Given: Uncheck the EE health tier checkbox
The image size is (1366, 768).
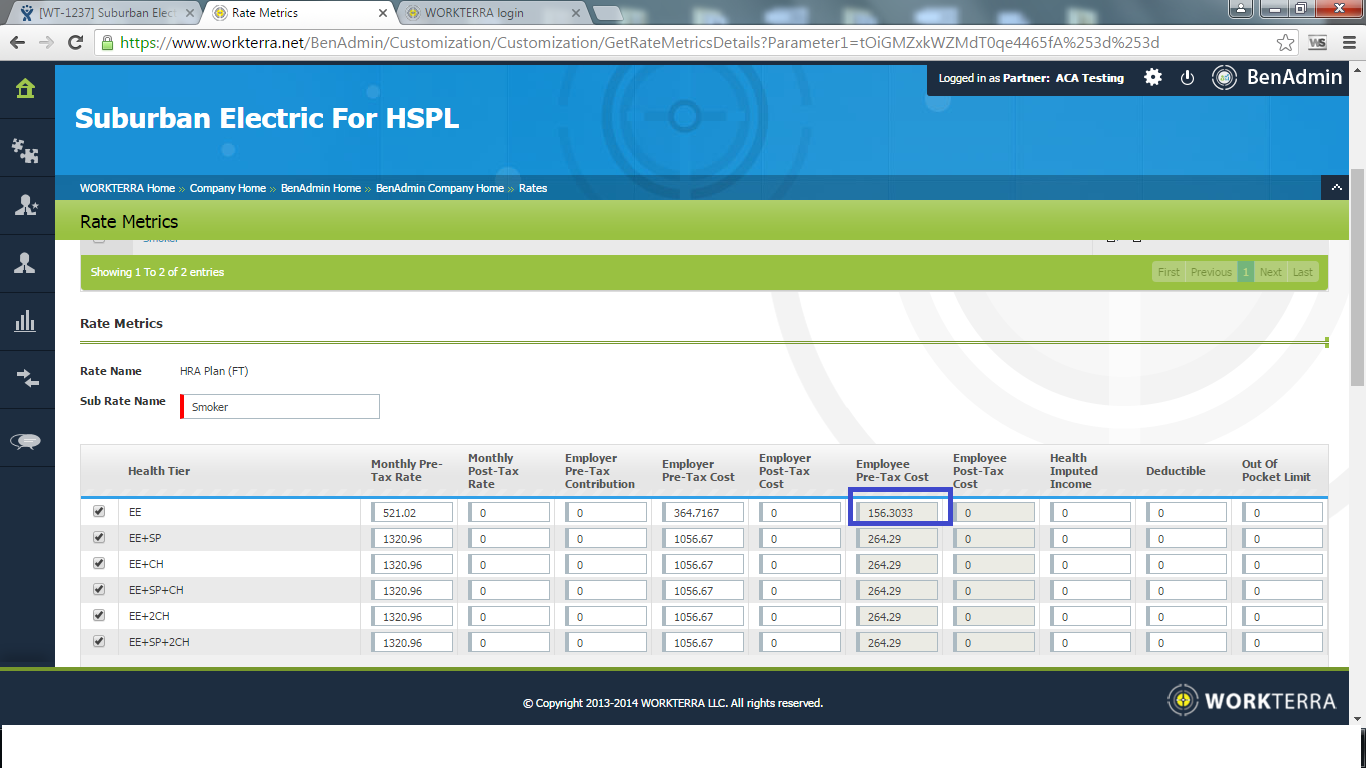Looking at the screenshot, I should [98, 511].
